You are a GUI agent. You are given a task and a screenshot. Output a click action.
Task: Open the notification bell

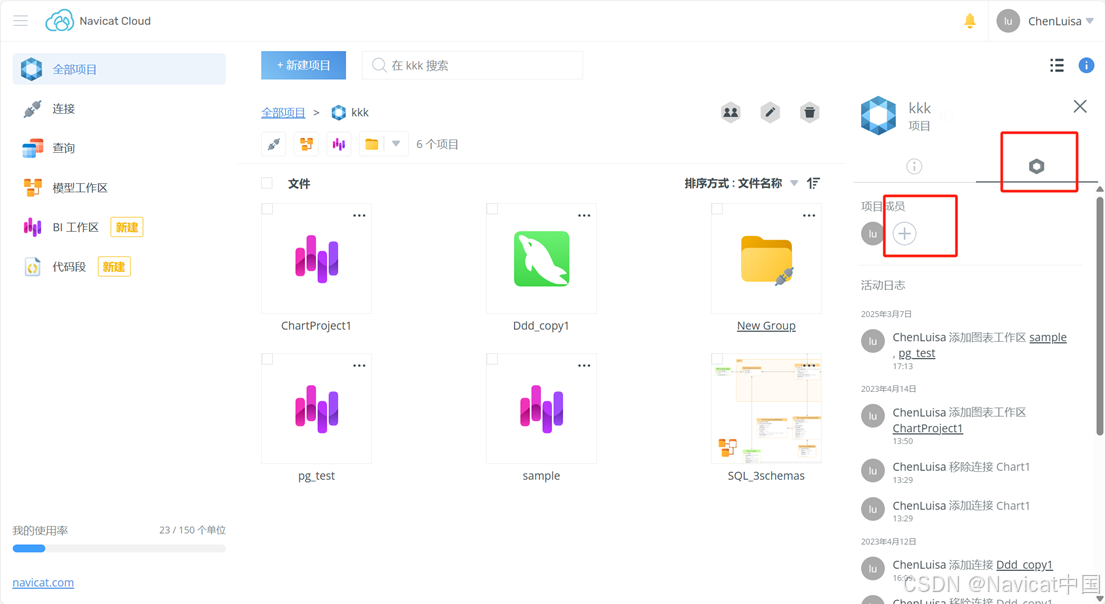click(x=970, y=21)
